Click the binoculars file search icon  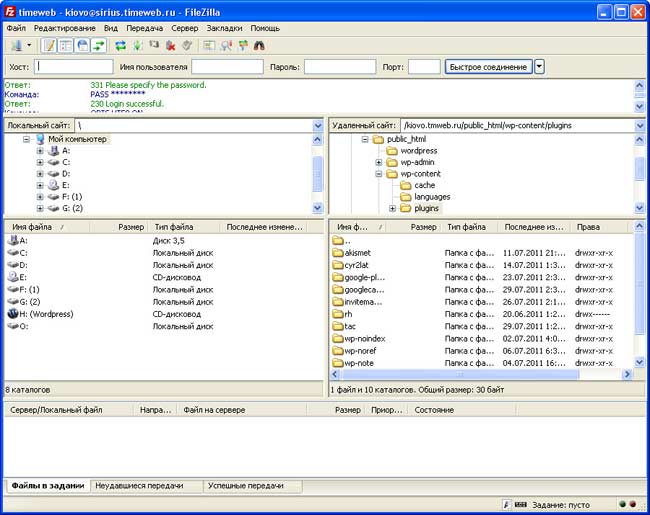point(260,45)
